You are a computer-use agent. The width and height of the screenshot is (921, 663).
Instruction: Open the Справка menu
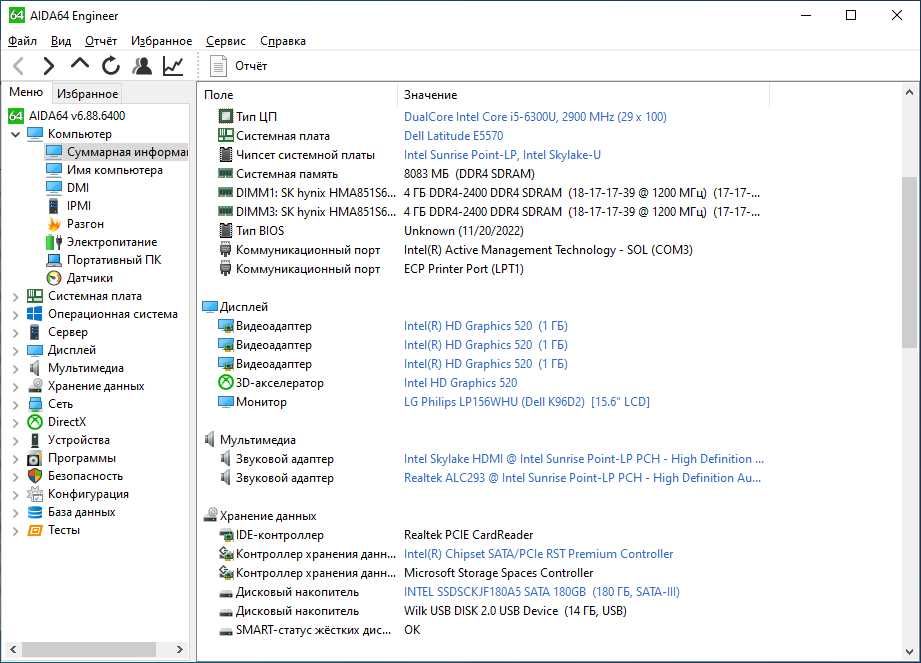click(283, 41)
